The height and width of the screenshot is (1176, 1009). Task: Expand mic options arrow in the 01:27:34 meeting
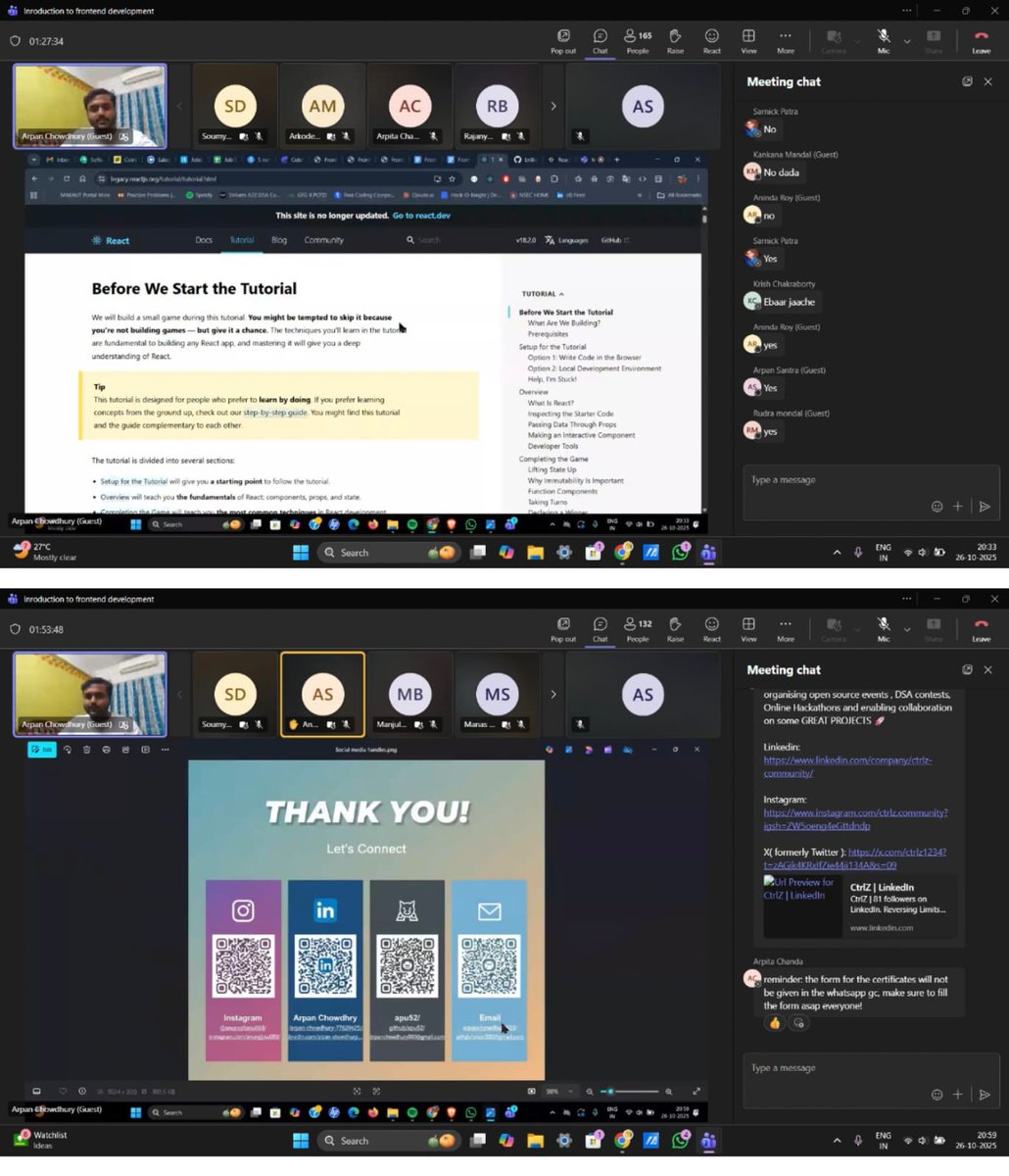(x=906, y=41)
